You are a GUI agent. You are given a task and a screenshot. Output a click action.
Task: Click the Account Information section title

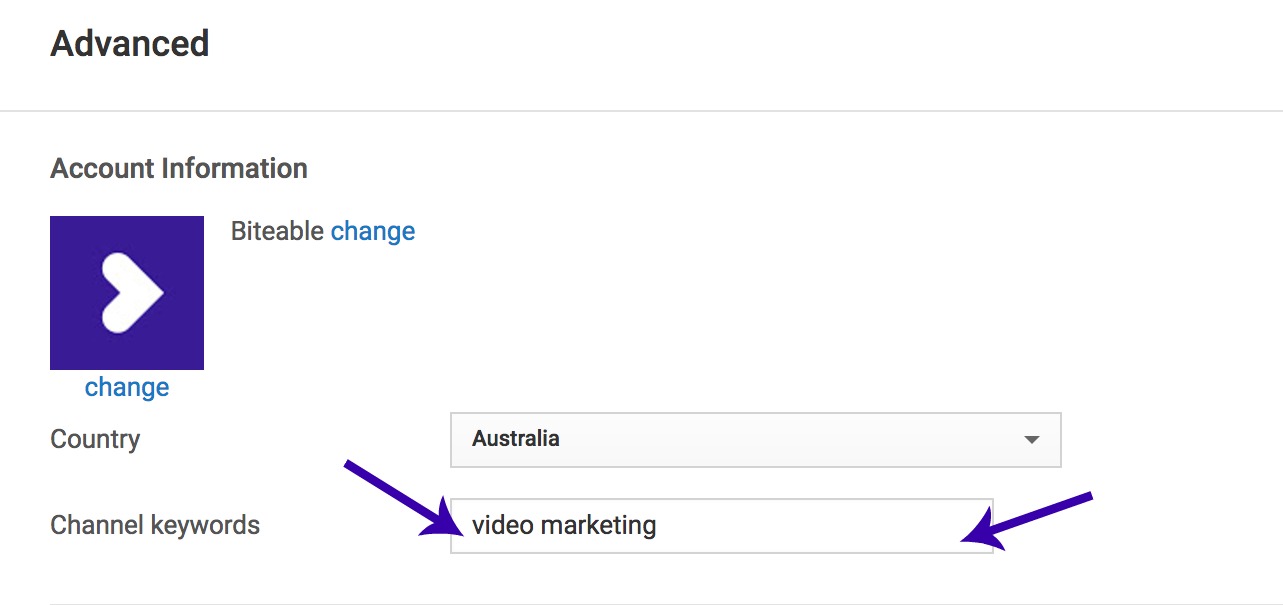pyautogui.click(x=178, y=168)
